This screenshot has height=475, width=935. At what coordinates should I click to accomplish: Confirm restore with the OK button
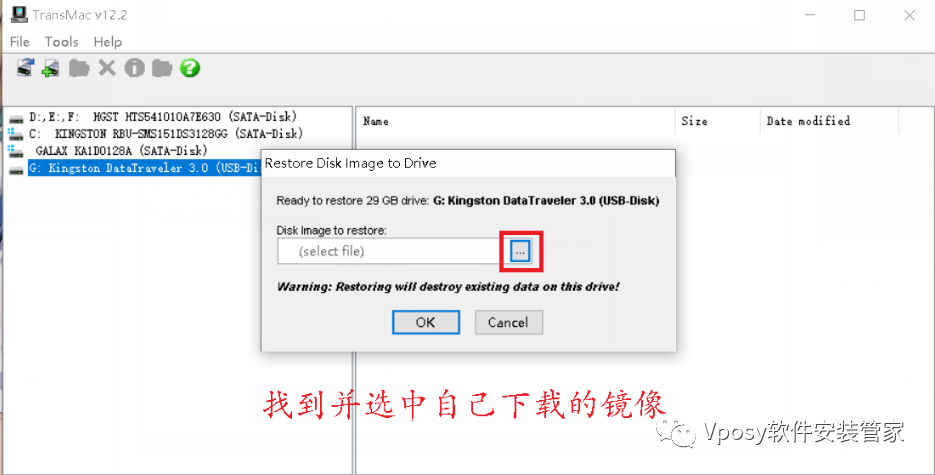(x=426, y=322)
